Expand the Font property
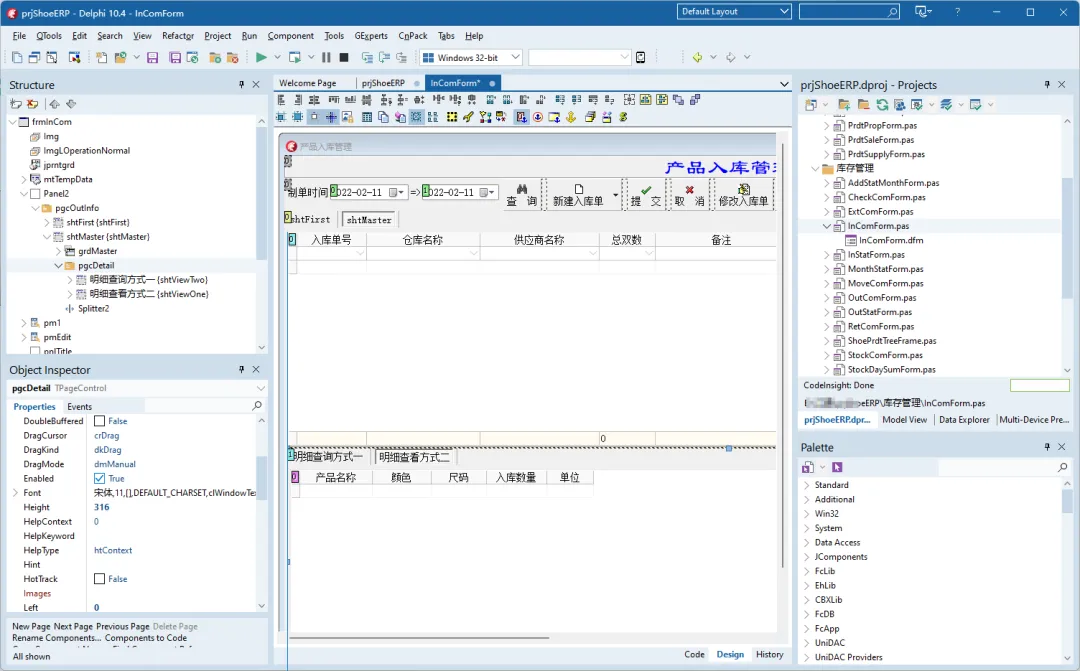Viewport: 1080px width, 671px height. [15, 493]
